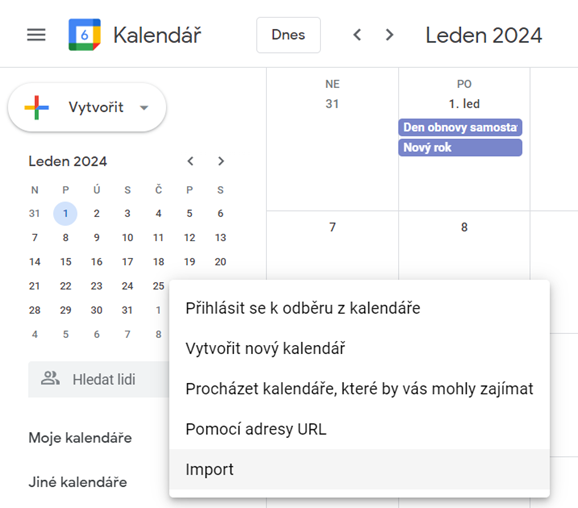Select Import from the menu
The image size is (578, 508).
pos(359,469)
